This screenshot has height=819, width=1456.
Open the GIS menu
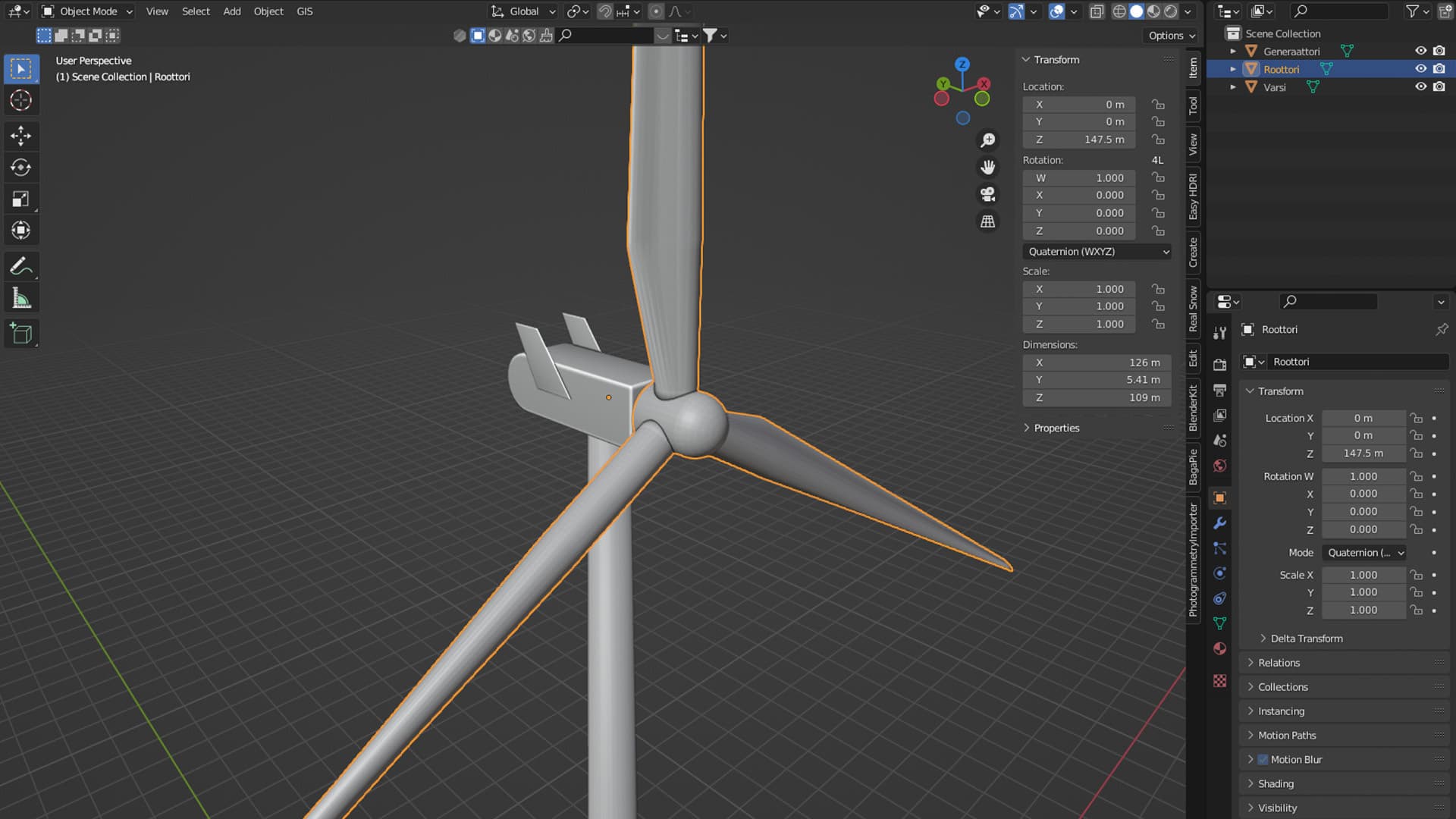[x=305, y=11]
